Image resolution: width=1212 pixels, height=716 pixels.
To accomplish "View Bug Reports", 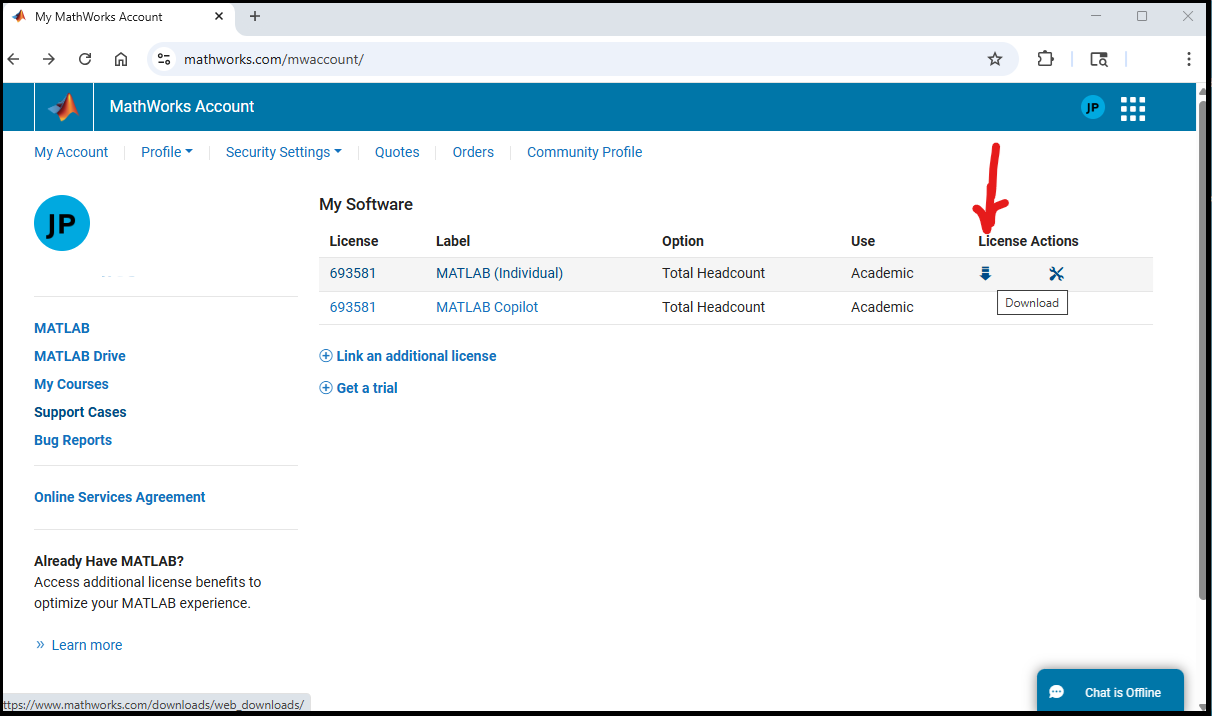I will [x=73, y=440].
